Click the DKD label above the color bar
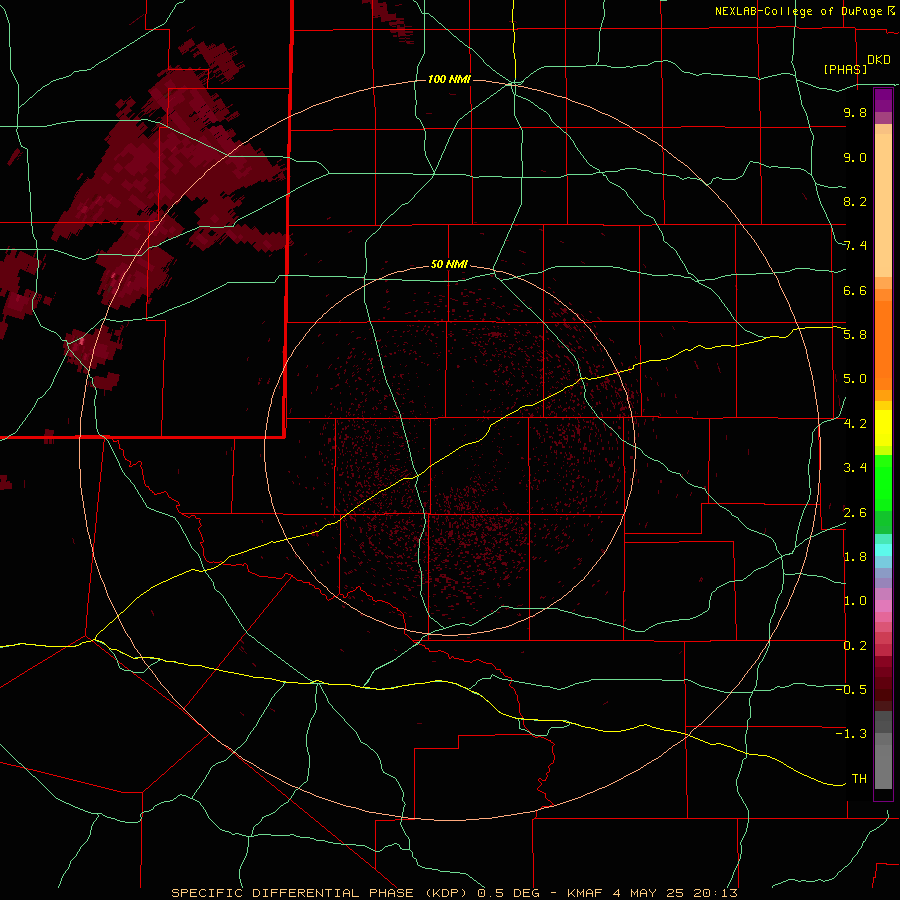Image resolution: width=900 pixels, height=900 pixels. pyautogui.click(x=879, y=60)
